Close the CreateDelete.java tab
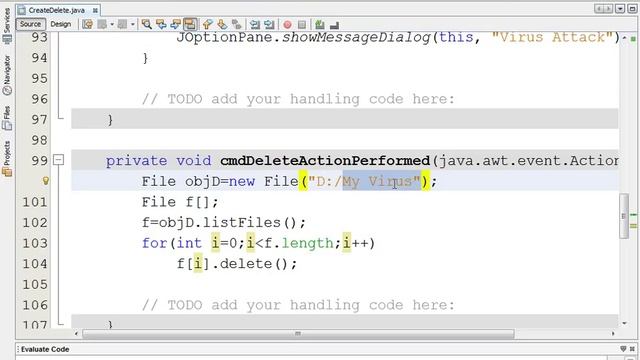Screen dimensions: 640x360 tap(95, 10)
